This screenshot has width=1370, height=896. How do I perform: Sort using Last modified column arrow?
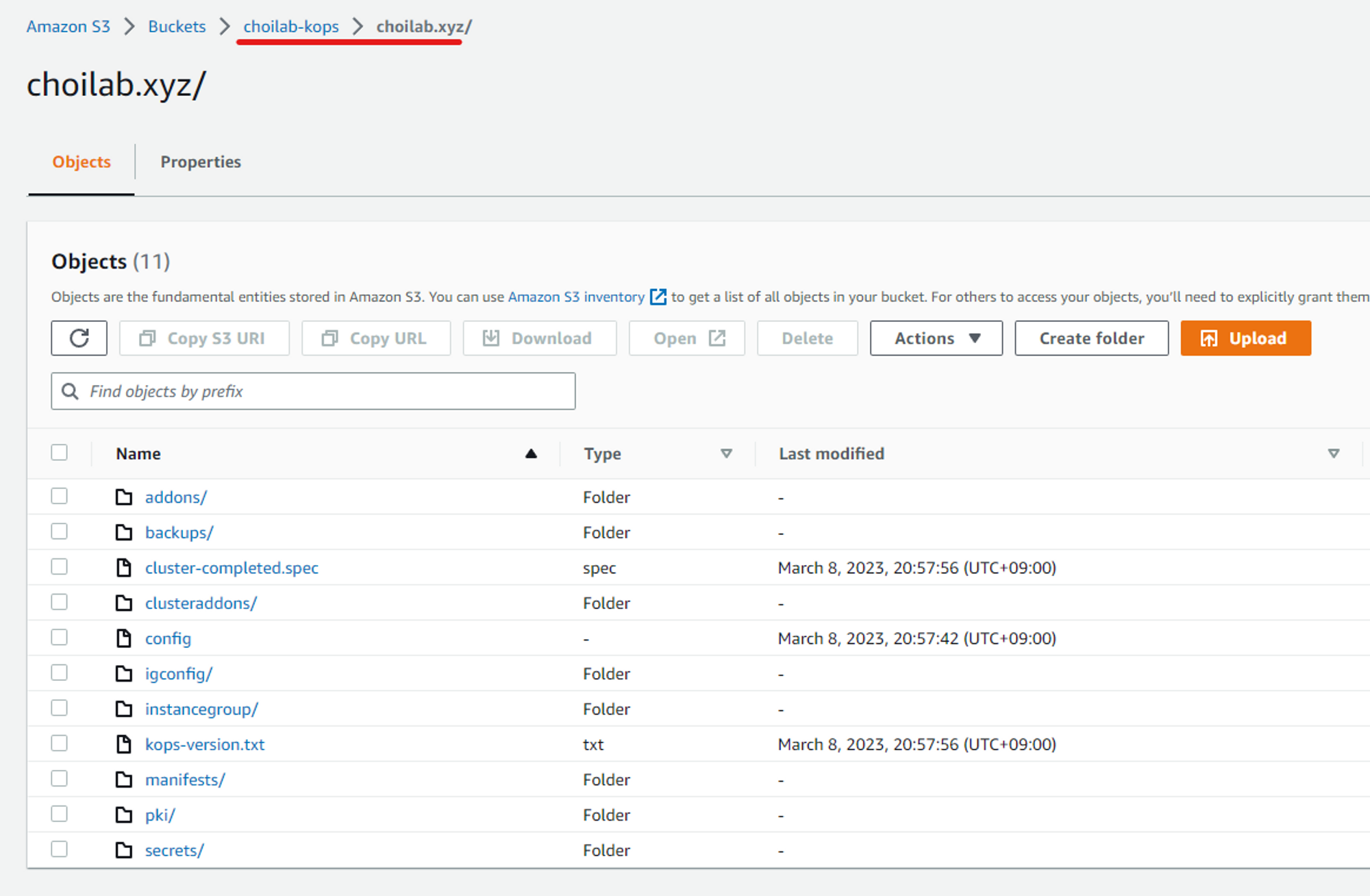pos(1333,453)
